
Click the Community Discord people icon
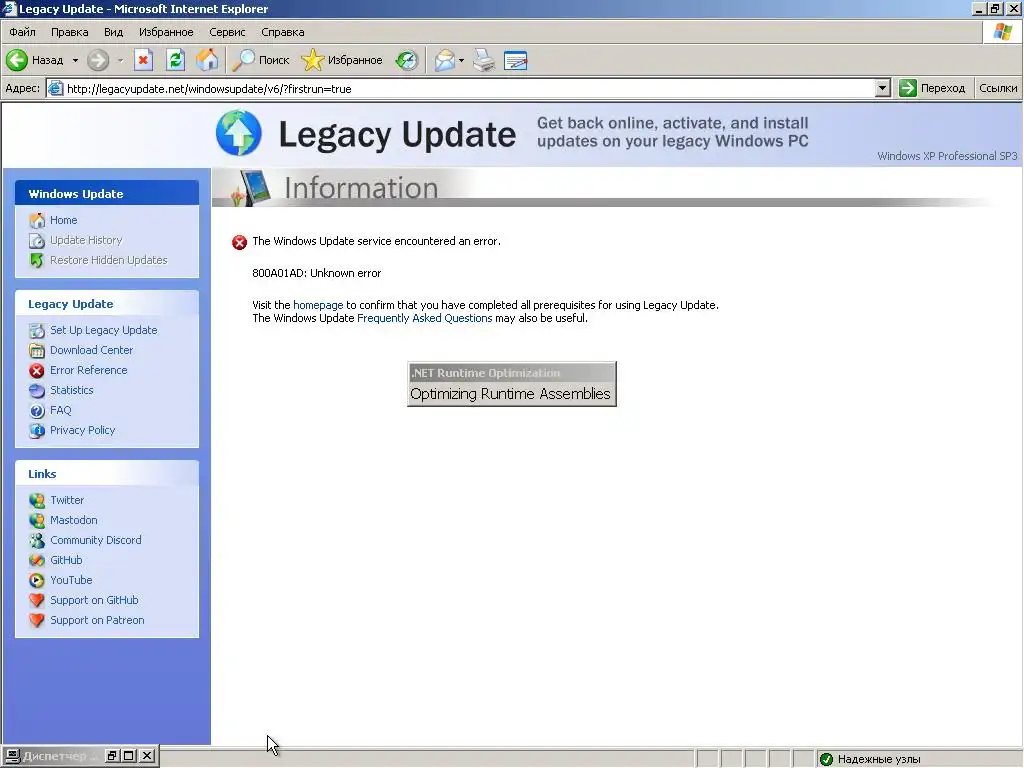37,540
